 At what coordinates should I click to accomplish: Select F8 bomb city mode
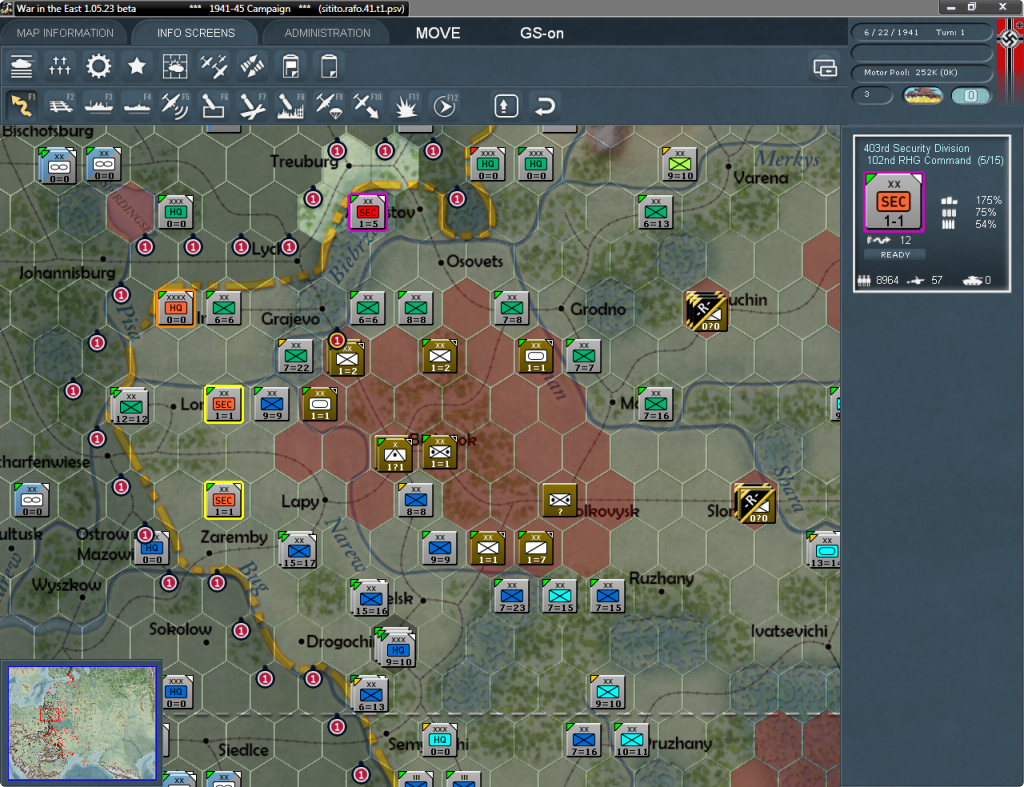click(291, 105)
